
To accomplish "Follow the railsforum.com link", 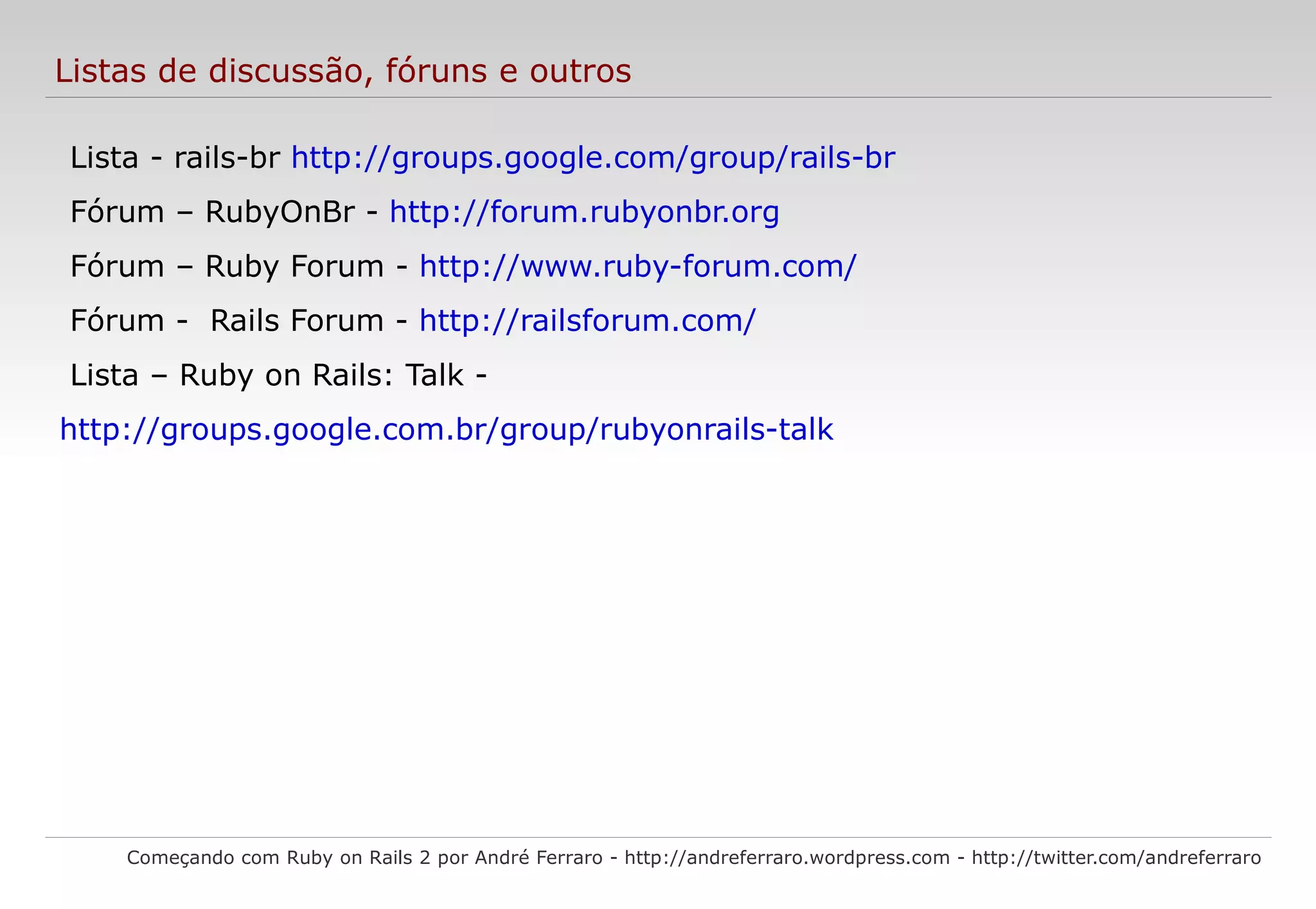I will click(x=587, y=321).
